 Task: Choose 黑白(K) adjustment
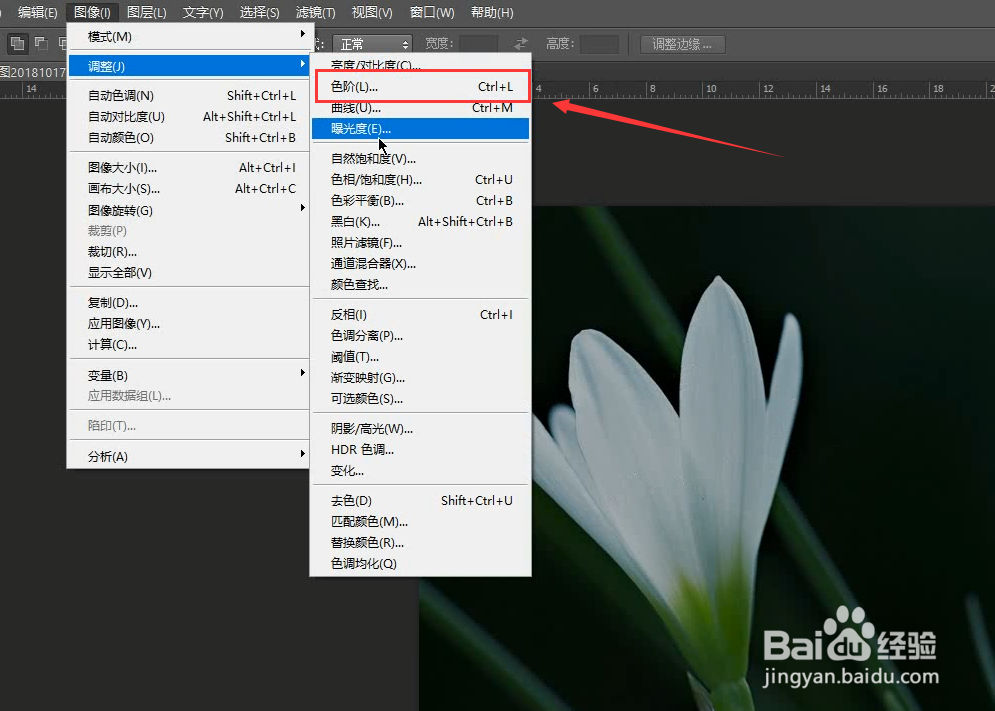421,222
